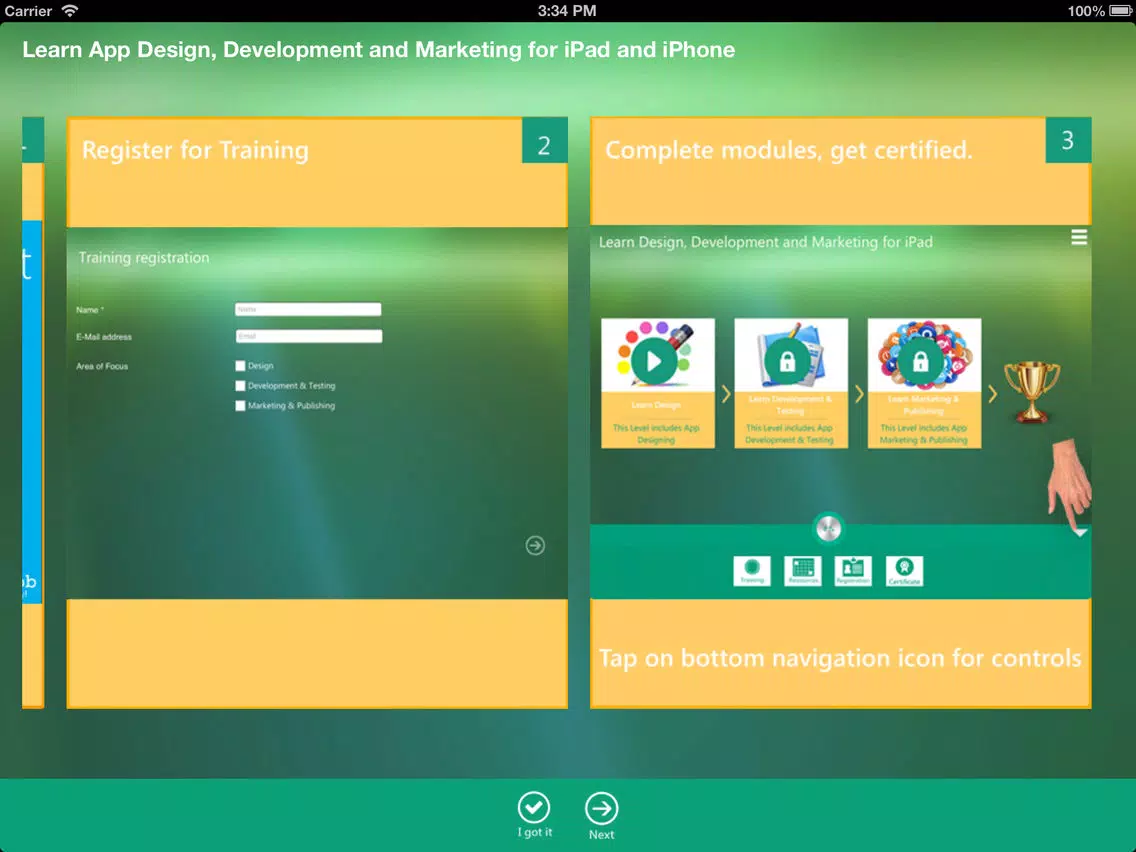
Task: Check the Development & Testing checkbox
Action: pyautogui.click(x=241, y=386)
